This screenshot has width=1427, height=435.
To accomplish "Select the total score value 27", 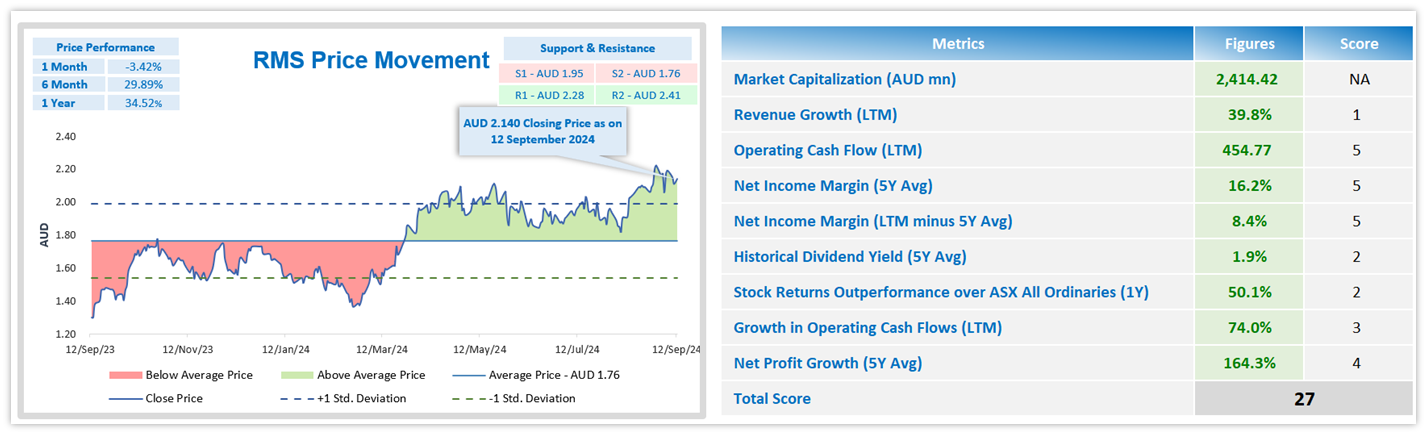I will (1303, 398).
